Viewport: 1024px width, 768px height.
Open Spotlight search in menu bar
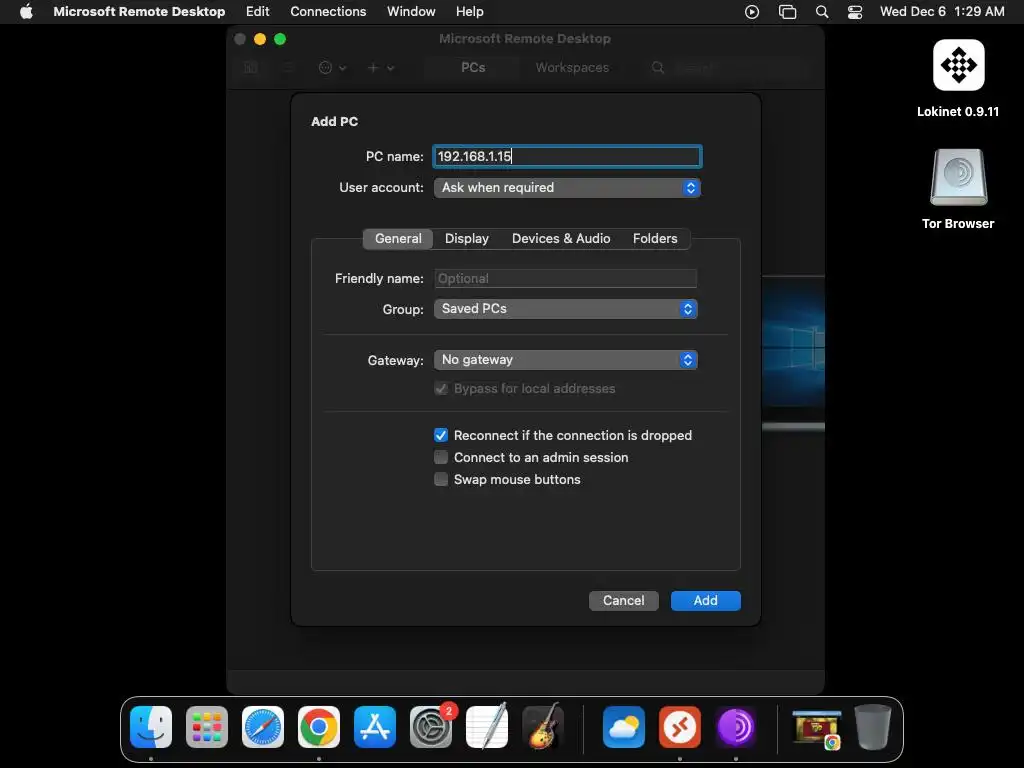(x=822, y=12)
